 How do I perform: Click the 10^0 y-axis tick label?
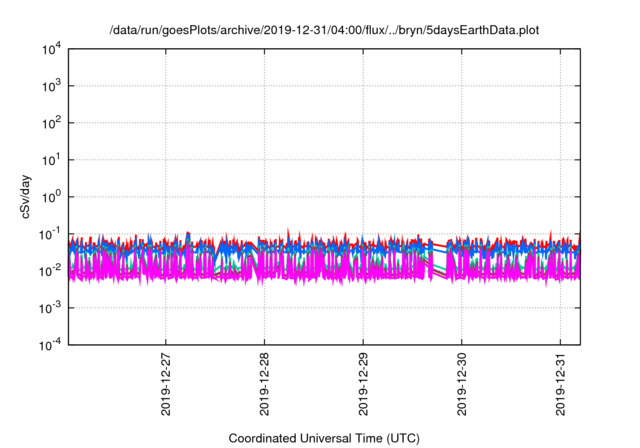click(x=52, y=197)
